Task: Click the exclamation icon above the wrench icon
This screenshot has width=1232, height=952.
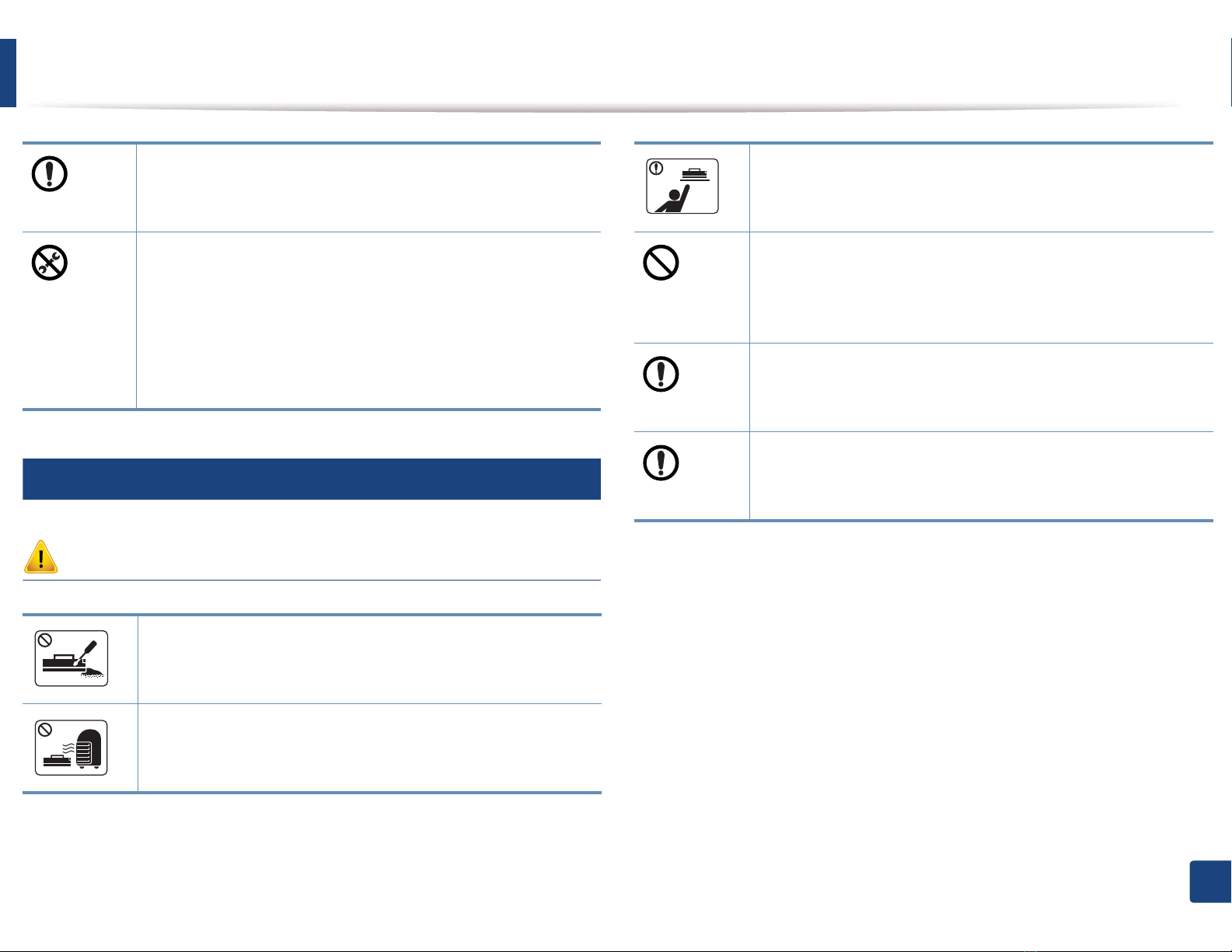Action: click(49, 174)
